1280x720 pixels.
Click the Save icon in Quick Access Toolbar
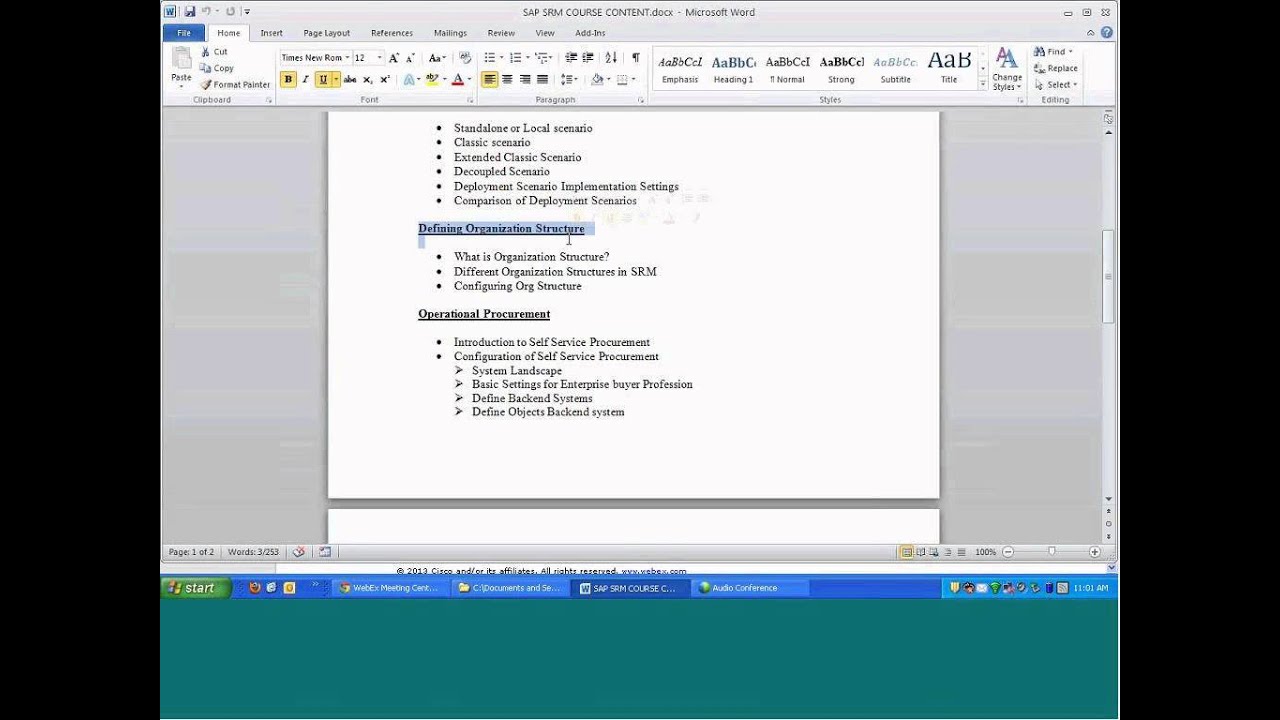[190, 12]
